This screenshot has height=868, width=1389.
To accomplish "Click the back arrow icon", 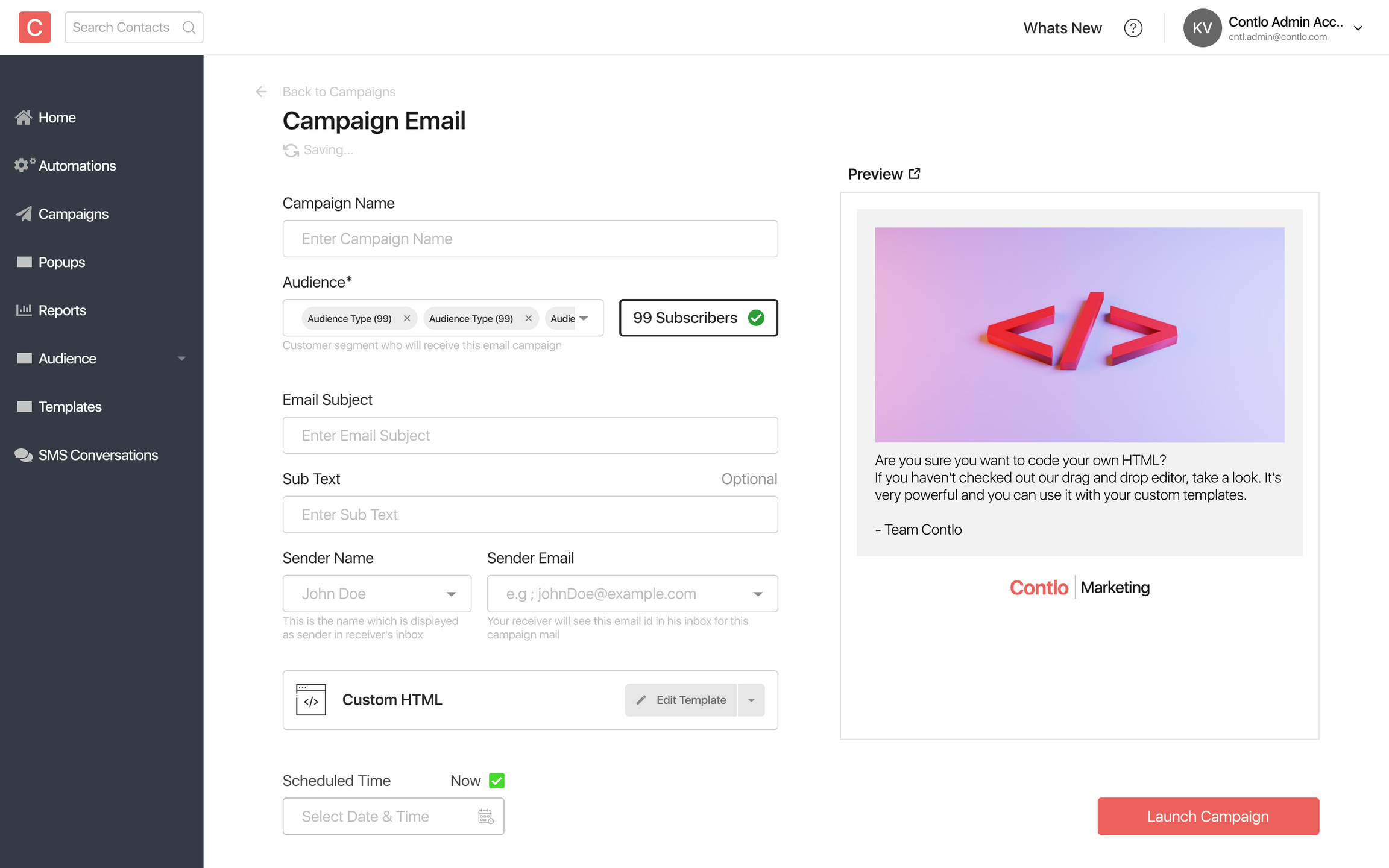I will (261, 92).
